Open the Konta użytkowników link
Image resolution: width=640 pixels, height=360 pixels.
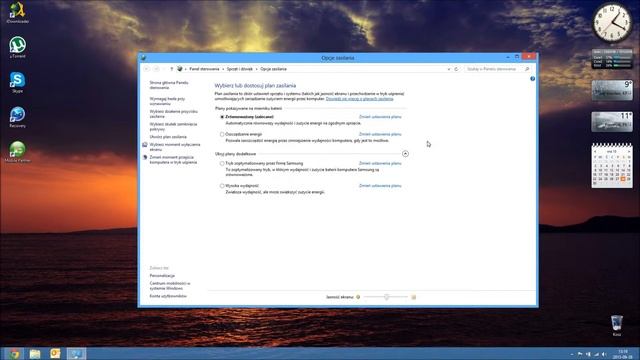pos(168,296)
